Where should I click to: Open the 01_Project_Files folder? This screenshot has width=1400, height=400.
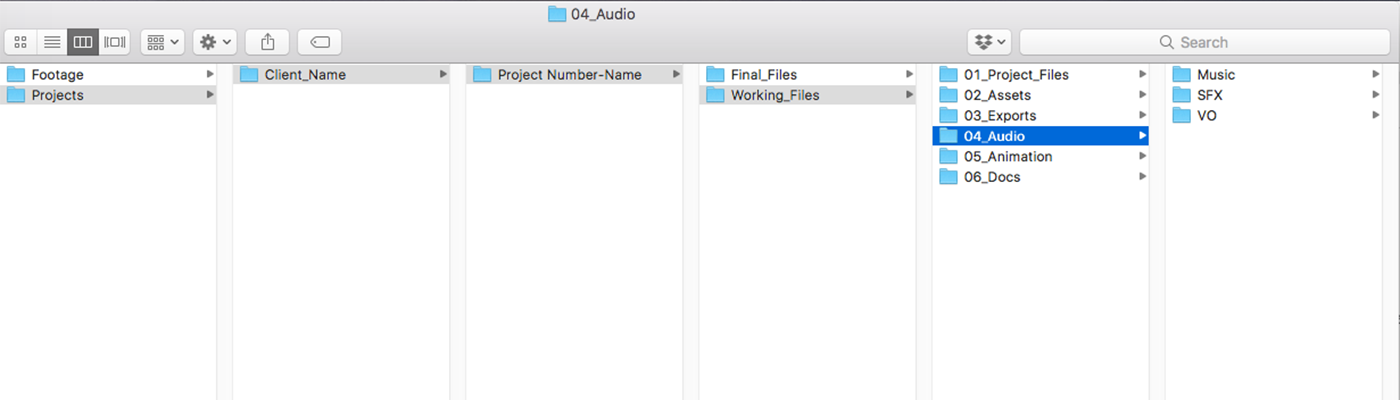point(1040,74)
